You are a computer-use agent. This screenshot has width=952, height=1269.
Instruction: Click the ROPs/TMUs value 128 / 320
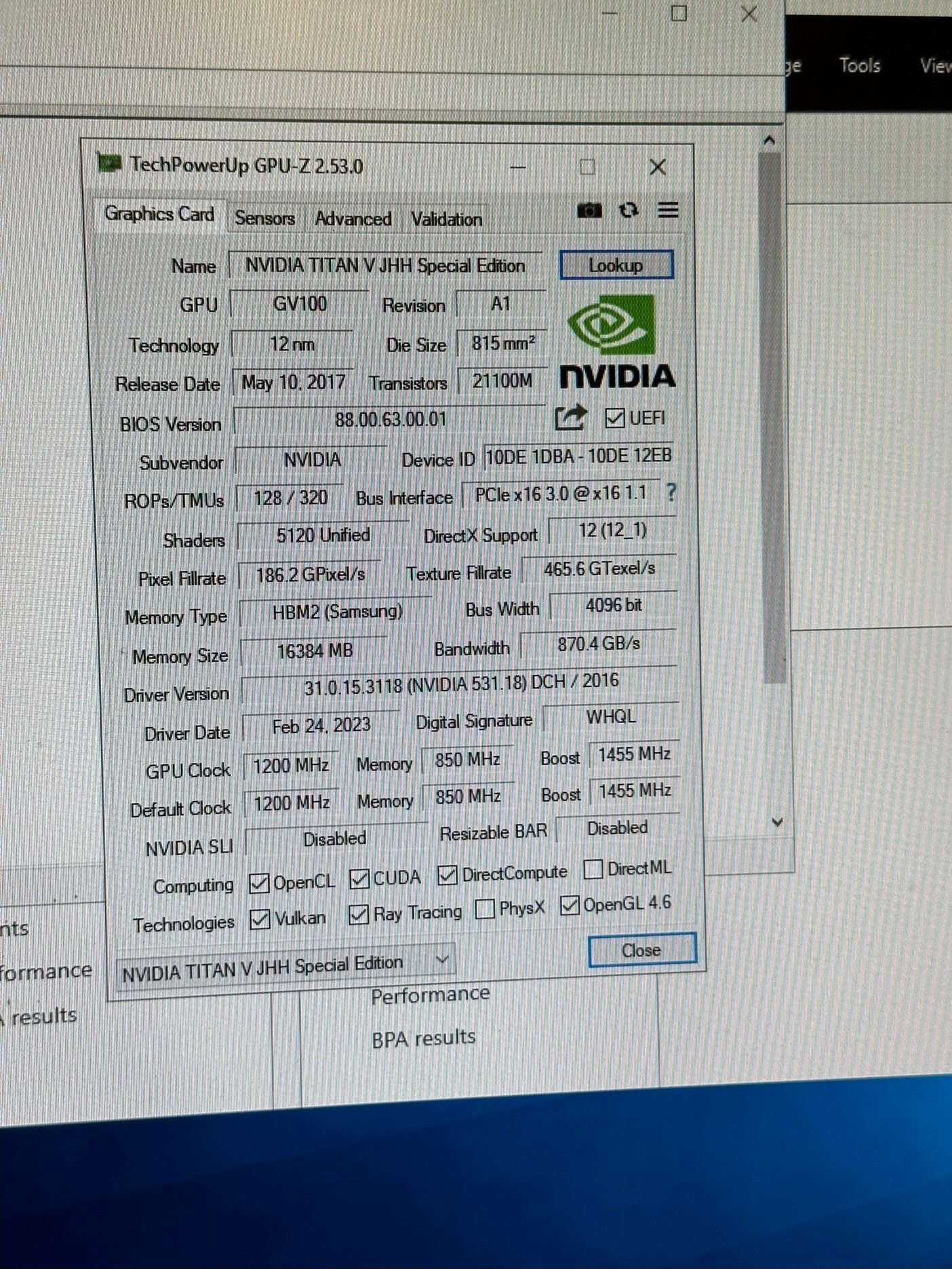(290, 499)
